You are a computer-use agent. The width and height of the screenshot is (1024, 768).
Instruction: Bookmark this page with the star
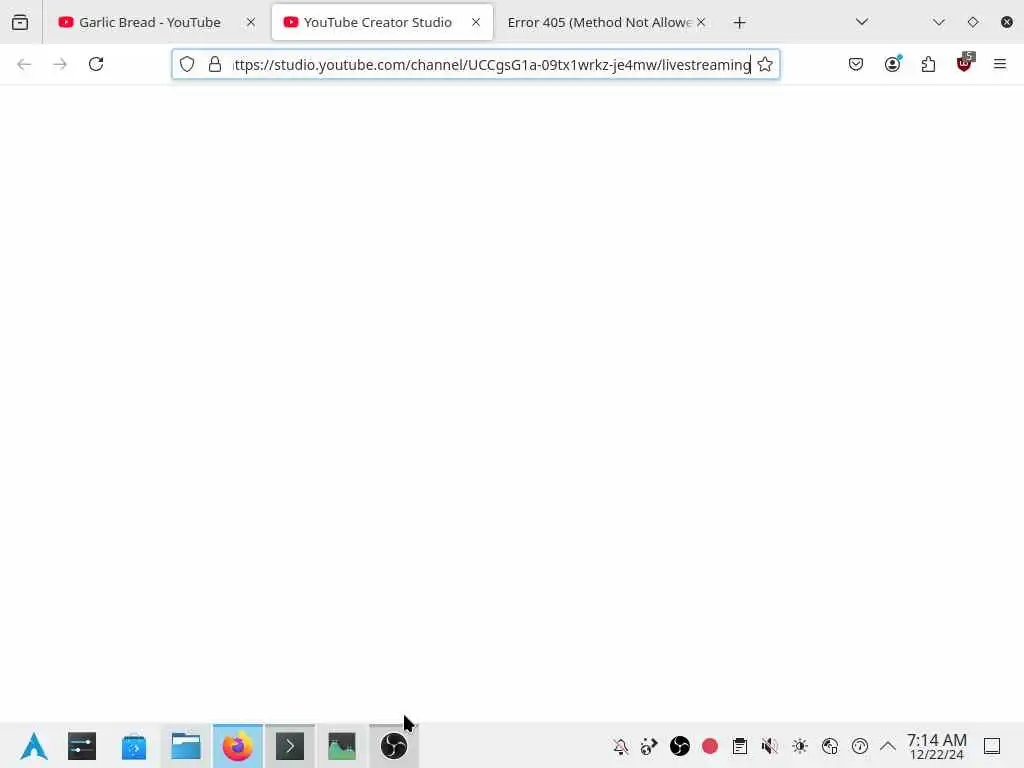(765, 64)
